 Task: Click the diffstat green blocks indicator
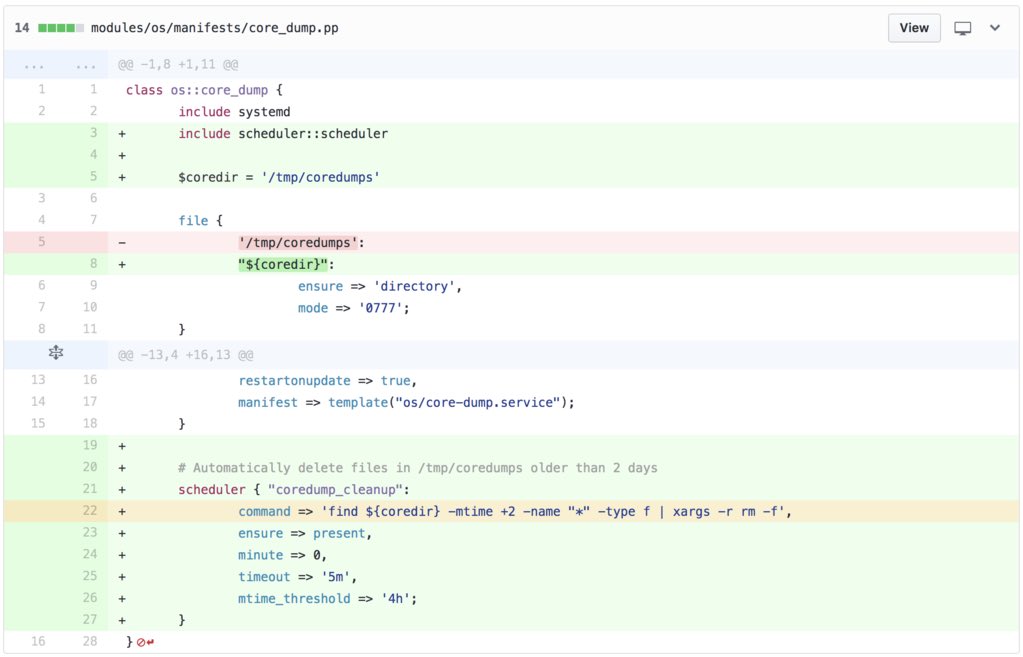(x=61, y=28)
